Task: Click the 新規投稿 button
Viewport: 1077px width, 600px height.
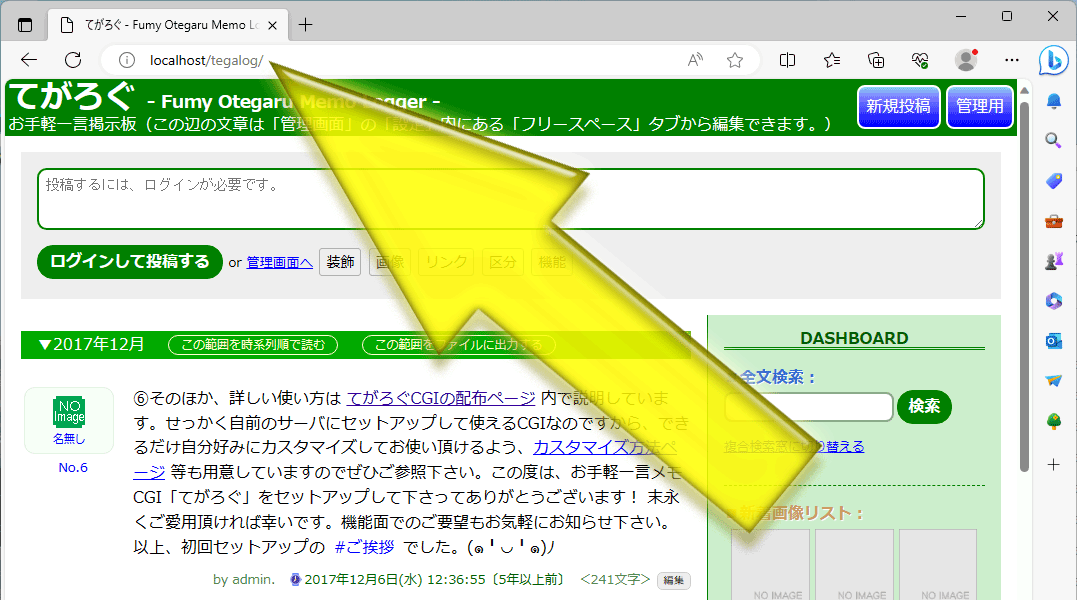Action: coord(898,106)
